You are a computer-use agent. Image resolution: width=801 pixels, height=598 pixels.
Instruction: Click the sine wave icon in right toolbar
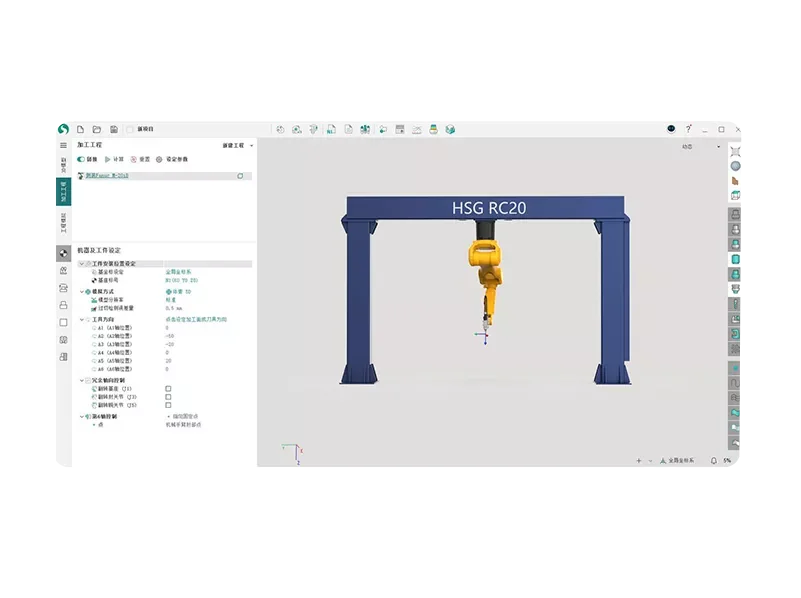click(735, 383)
